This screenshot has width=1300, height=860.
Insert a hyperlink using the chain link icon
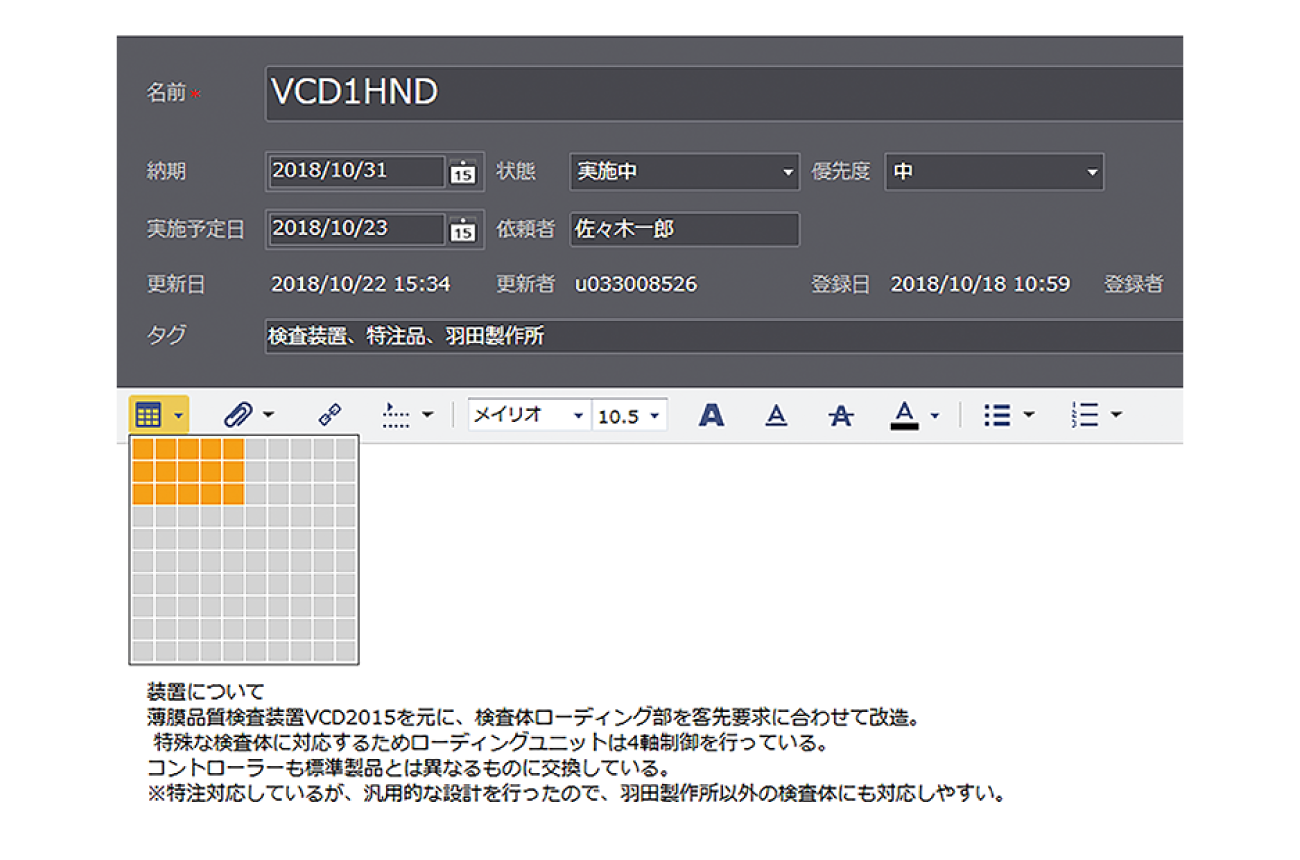[x=330, y=412]
